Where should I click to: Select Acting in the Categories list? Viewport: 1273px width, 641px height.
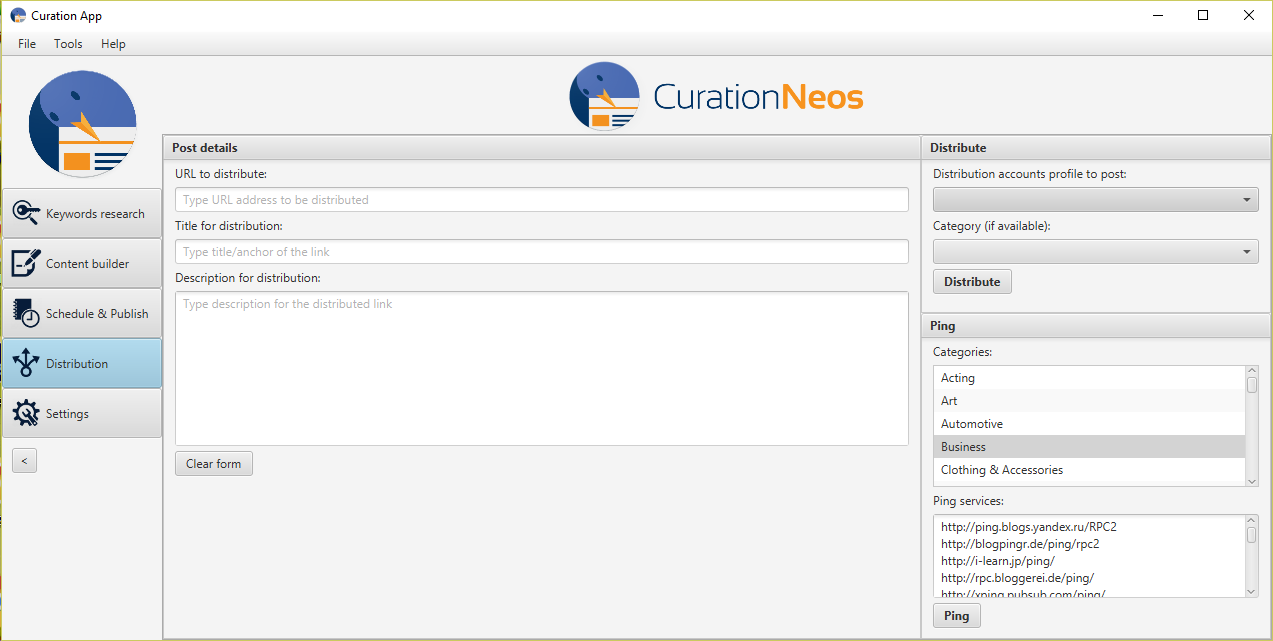coord(1089,378)
